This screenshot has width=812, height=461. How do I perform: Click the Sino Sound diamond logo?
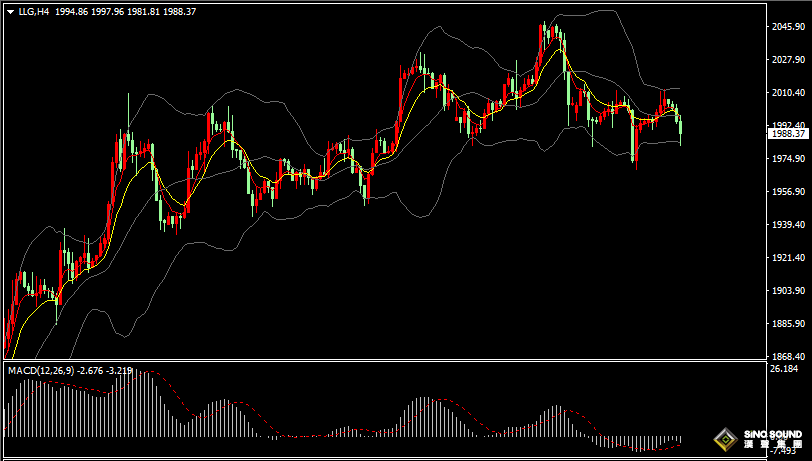723,439
